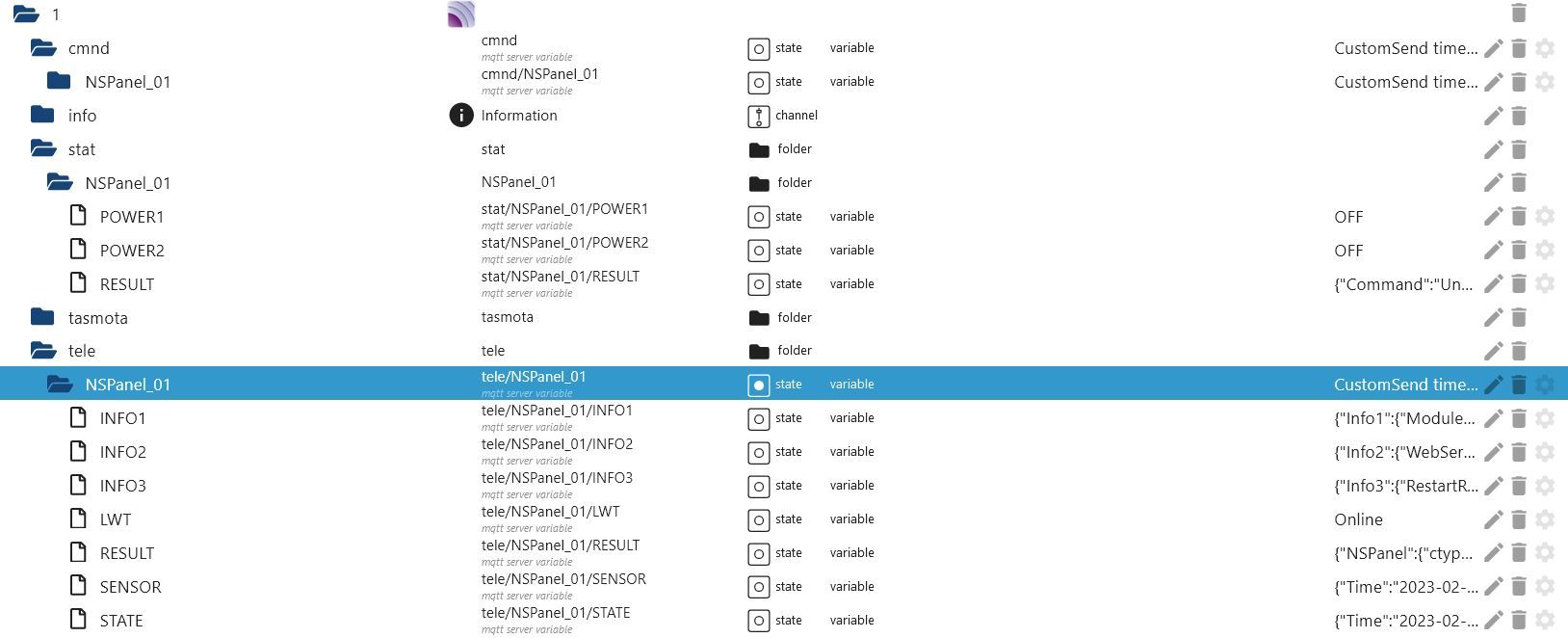1568x638 pixels.
Task: Collapse the root folder 1
Action: (x=26, y=13)
